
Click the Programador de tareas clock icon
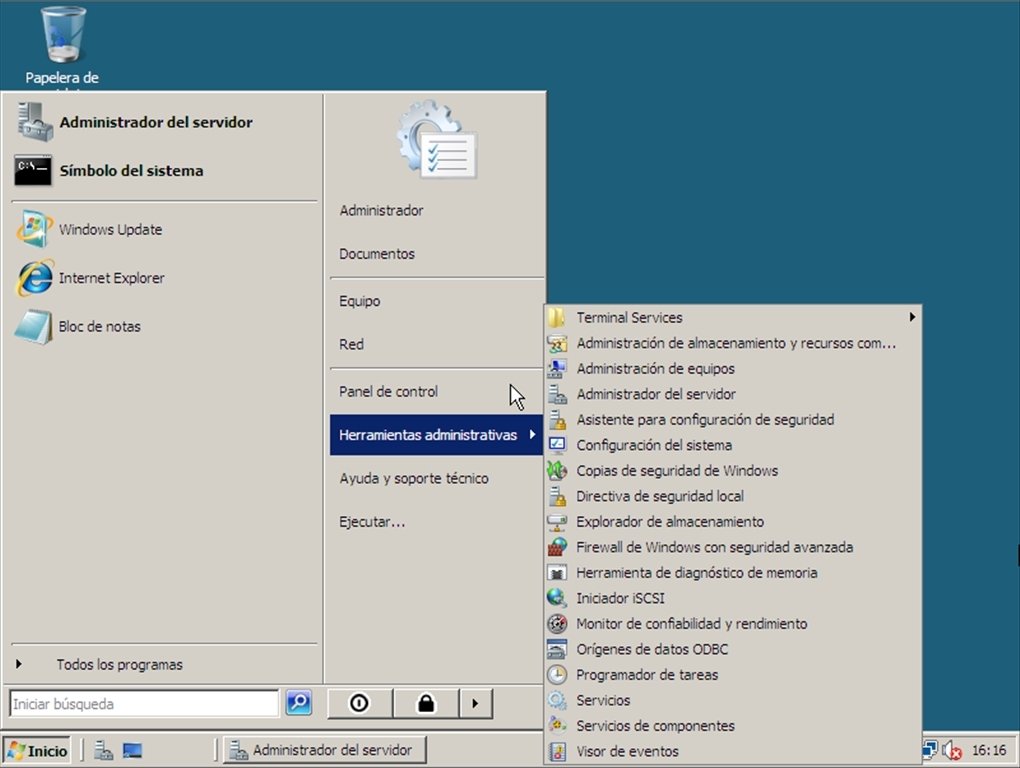tap(557, 674)
